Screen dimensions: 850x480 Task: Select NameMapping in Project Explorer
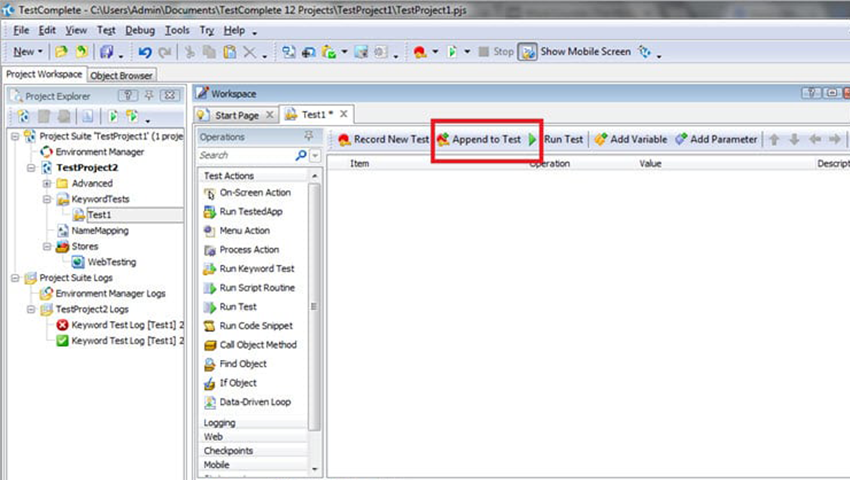(x=99, y=230)
